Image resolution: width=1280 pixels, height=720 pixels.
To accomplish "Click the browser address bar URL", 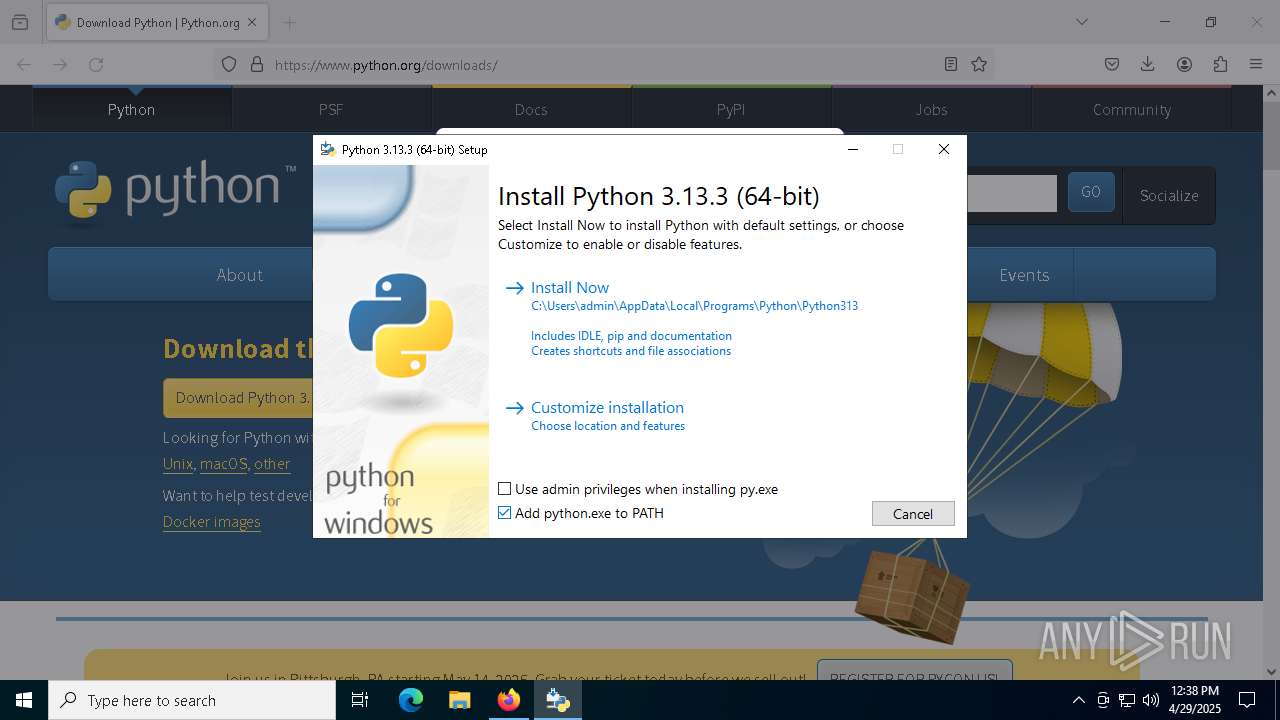I will [x=386, y=65].
